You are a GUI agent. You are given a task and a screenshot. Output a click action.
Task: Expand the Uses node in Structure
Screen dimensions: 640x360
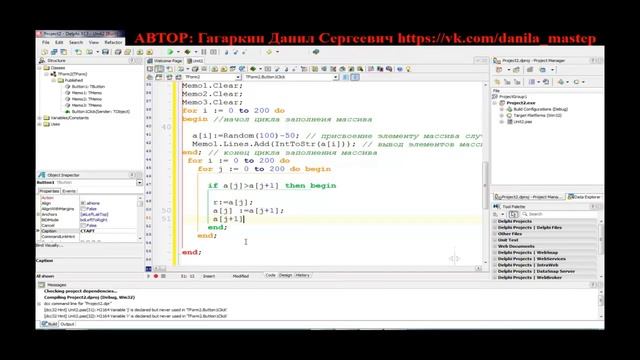(x=40, y=124)
